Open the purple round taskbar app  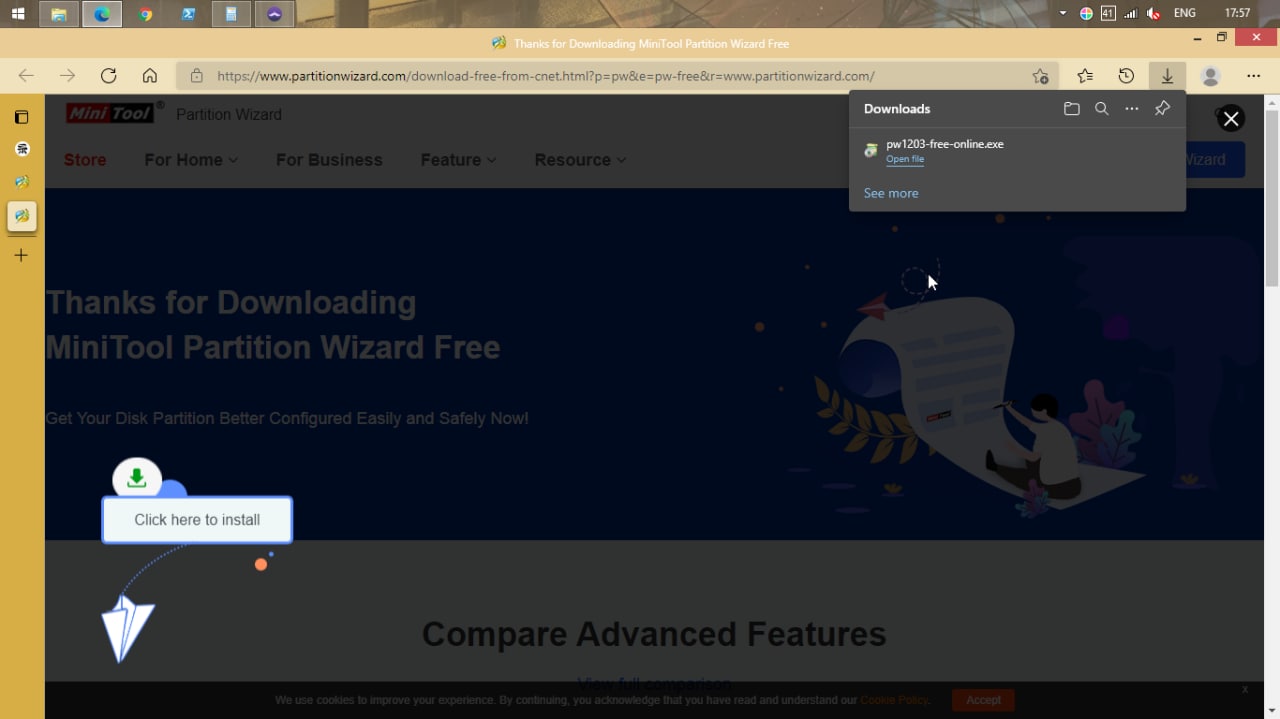tap(274, 14)
